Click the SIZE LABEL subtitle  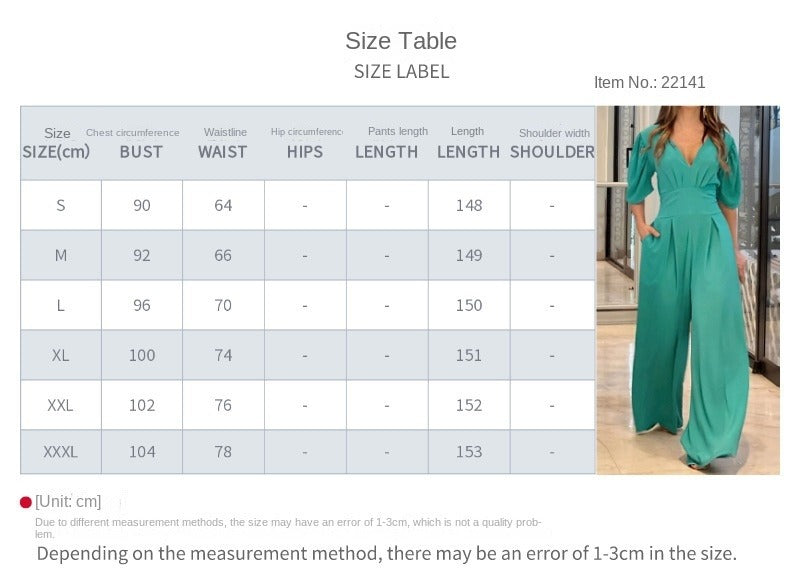pyautogui.click(x=401, y=72)
